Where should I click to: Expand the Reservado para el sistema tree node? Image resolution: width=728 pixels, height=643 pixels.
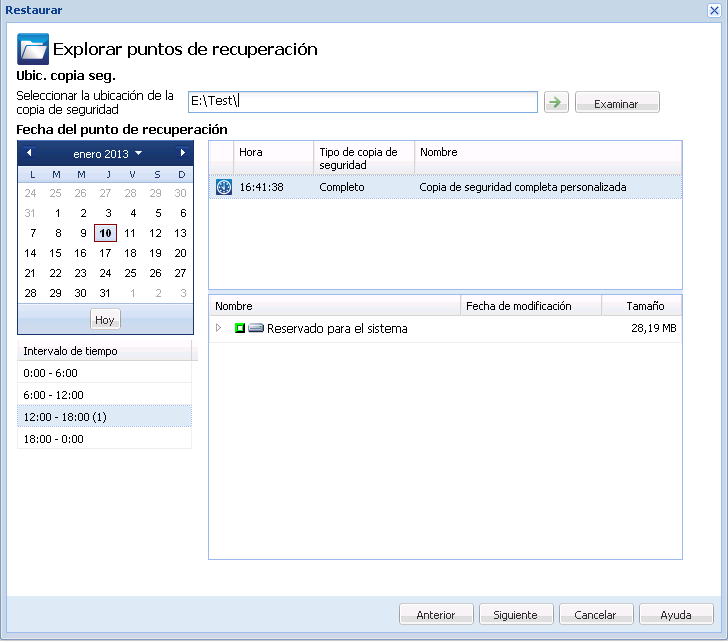219,328
